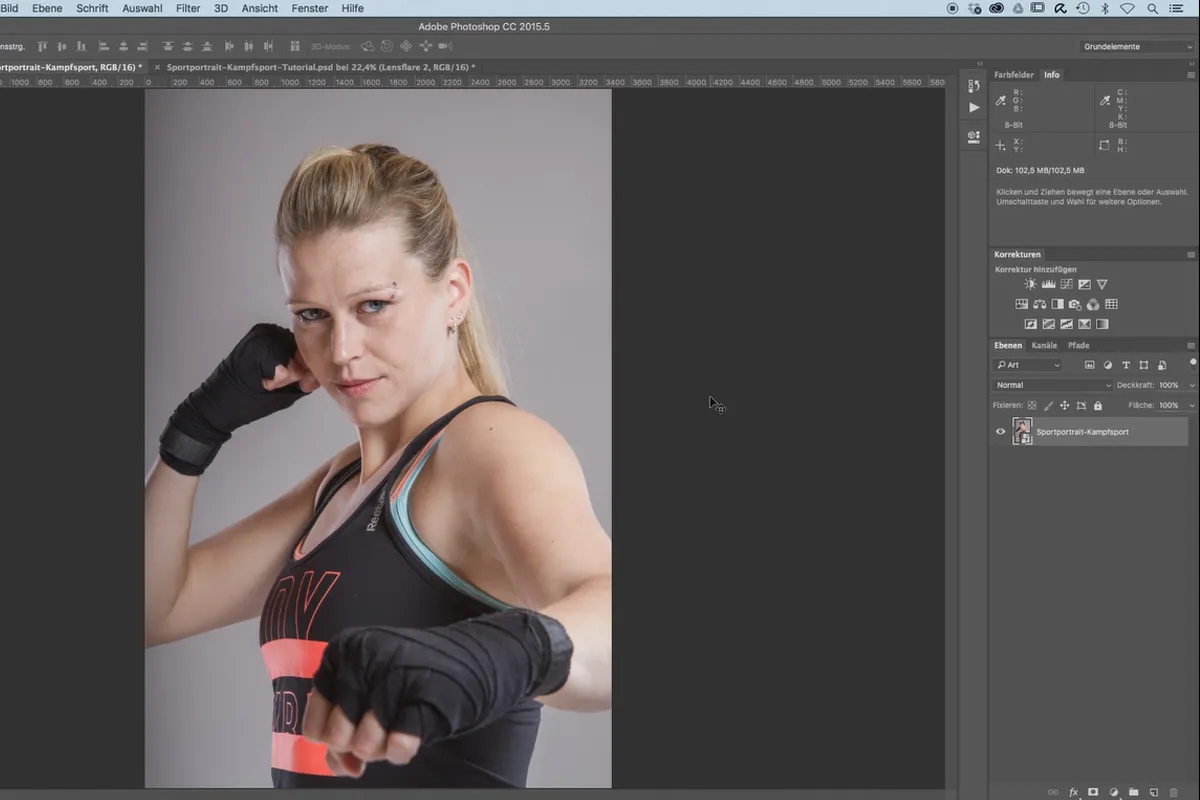Toggle lock transparent pixels in Fixieren row
Screen dimensions: 1200x800
tap(1032, 406)
